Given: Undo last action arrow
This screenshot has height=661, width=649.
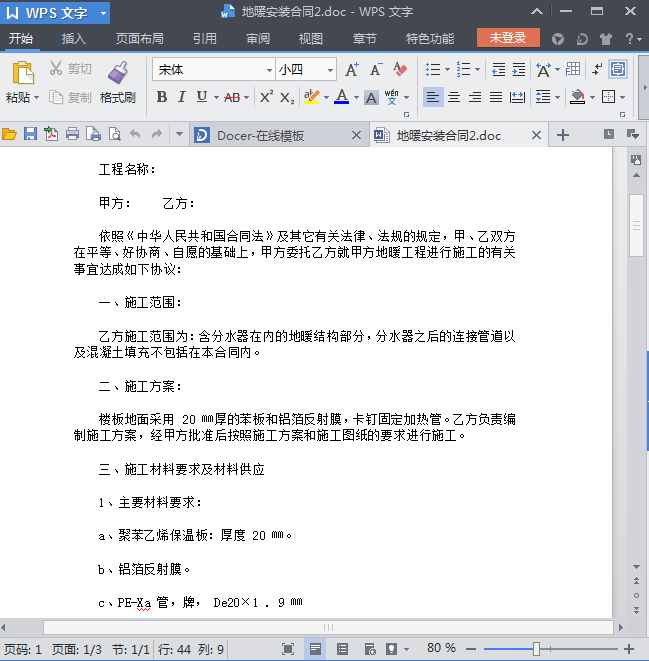Looking at the screenshot, I should coord(135,134).
